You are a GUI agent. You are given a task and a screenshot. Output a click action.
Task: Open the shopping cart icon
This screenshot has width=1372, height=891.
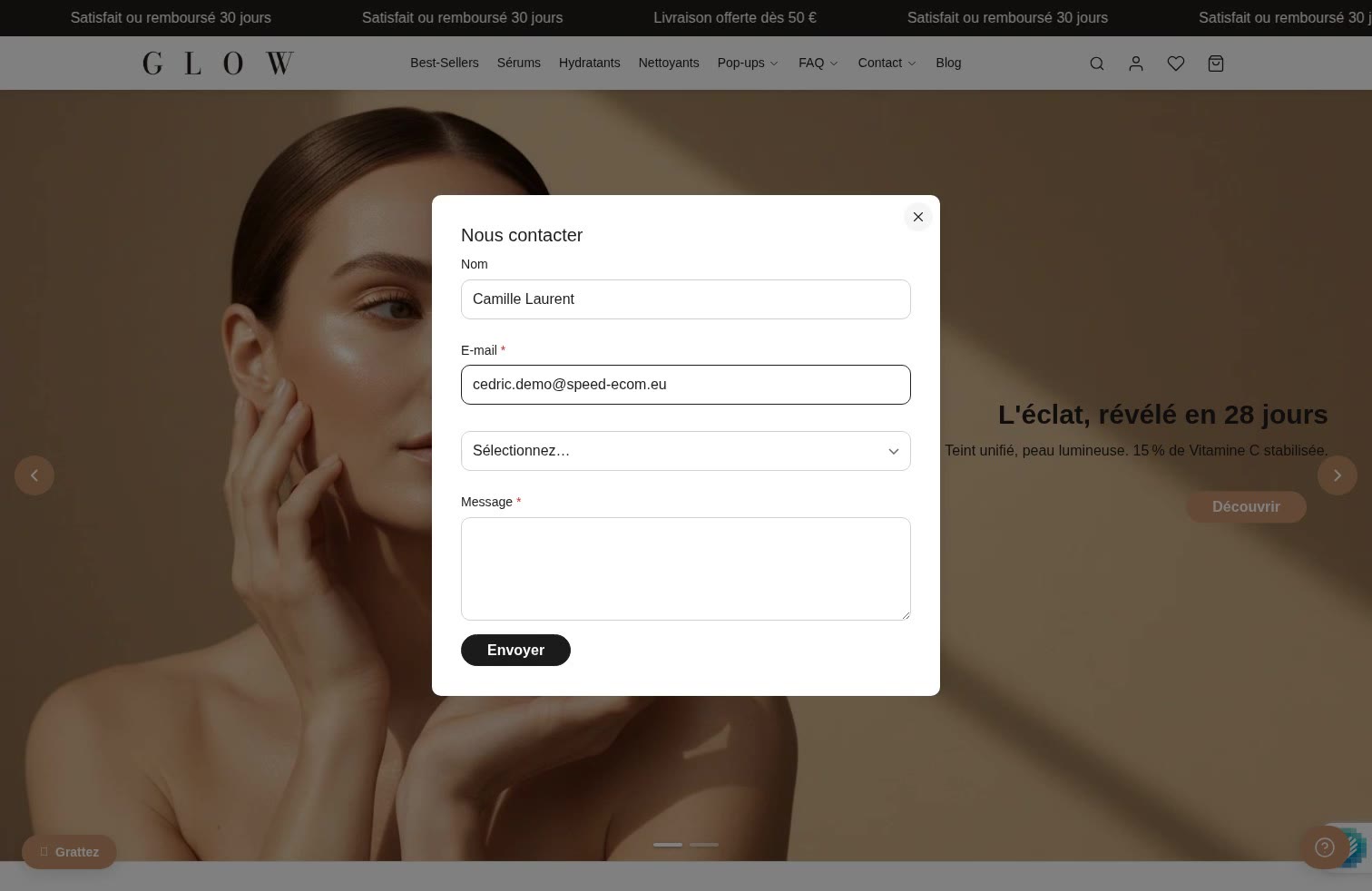[x=1216, y=64]
